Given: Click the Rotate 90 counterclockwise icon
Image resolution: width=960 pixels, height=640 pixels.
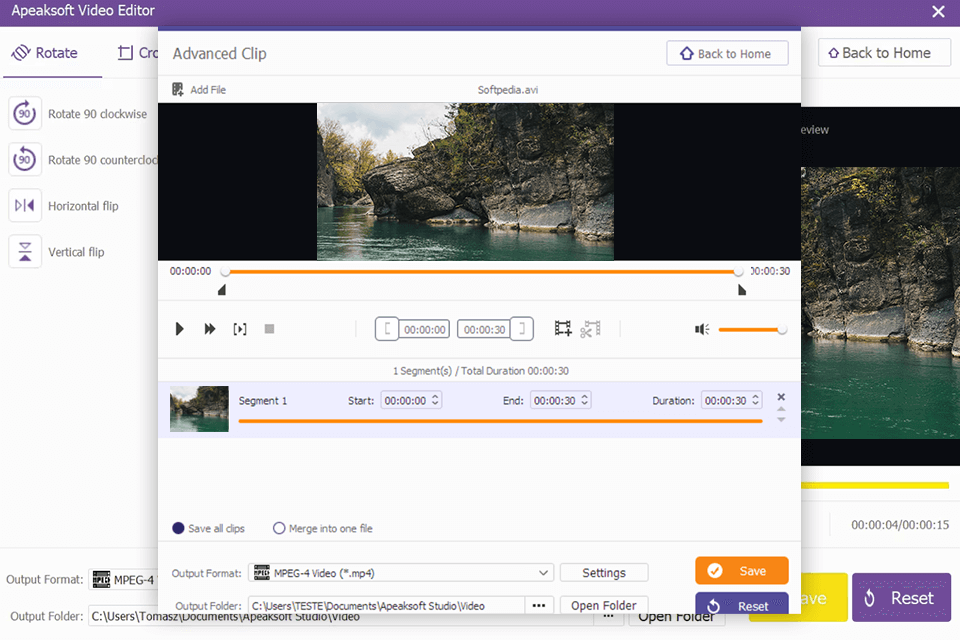Looking at the screenshot, I should (x=25, y=159).
